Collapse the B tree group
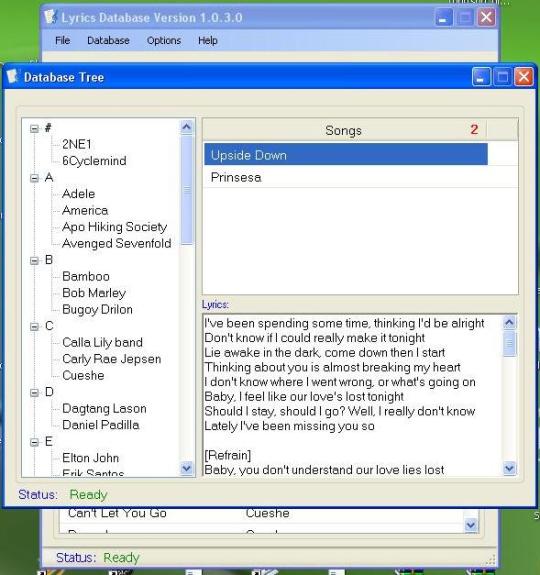This screenshot has width=540, height=575. tap(34, 261)
